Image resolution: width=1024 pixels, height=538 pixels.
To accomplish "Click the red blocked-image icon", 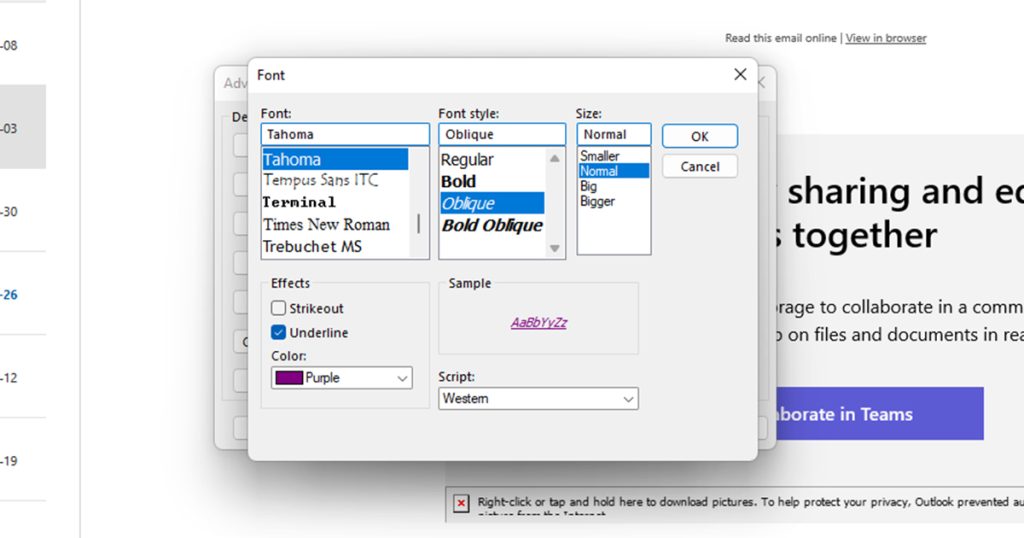I will [461, 503].
